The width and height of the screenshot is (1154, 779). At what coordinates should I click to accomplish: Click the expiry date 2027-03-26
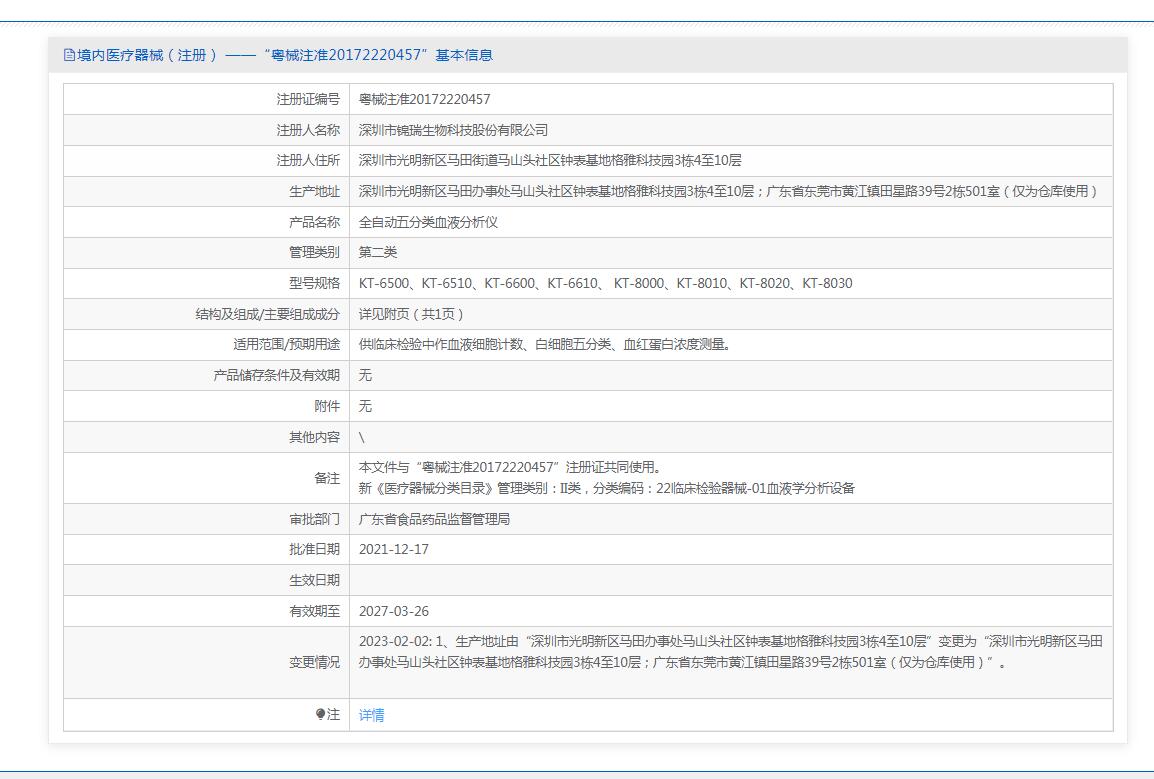[x=393, y=611]
